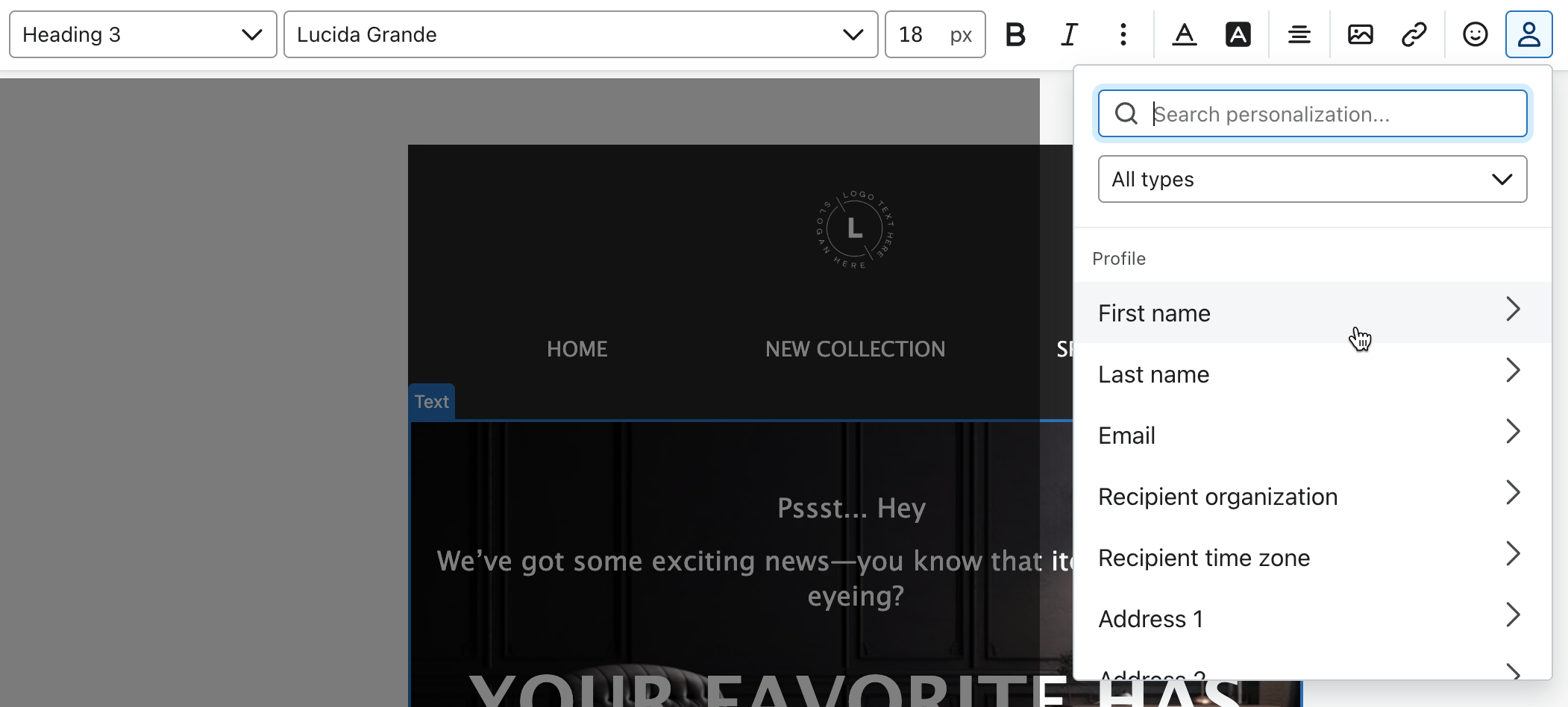Image resolution: width=1568 pixels, height=707 pixels.
Task: Open more text formatting options
Action: click(1123, 34)
